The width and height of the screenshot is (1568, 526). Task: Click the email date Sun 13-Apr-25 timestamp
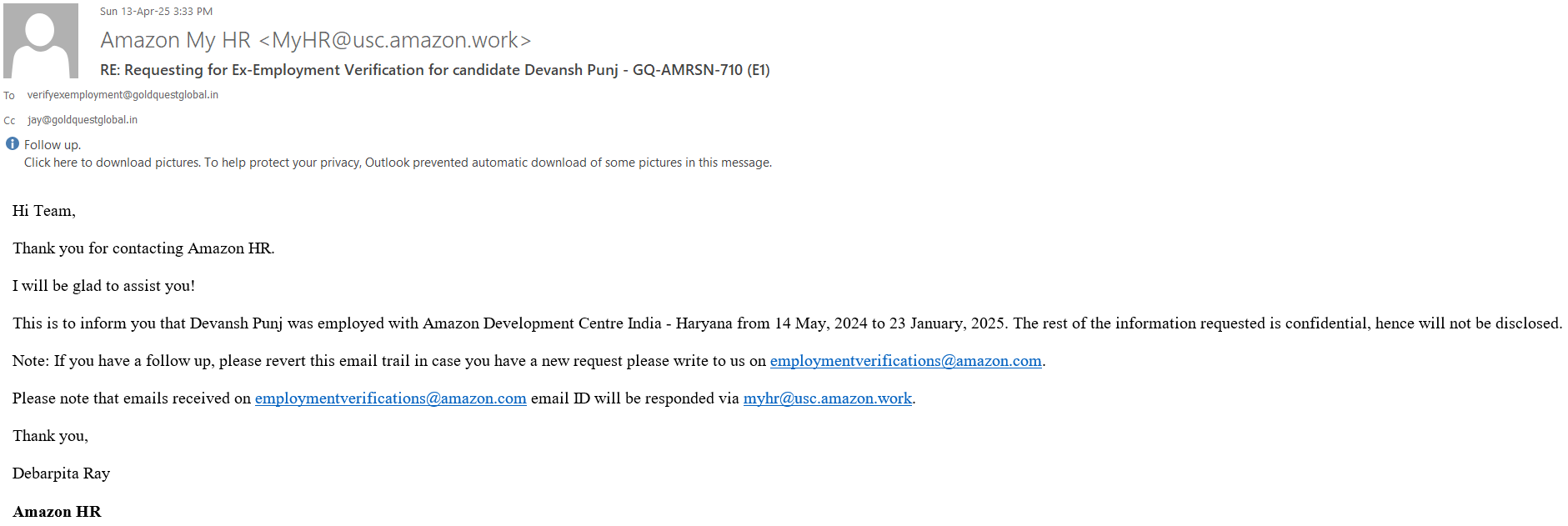156,12
